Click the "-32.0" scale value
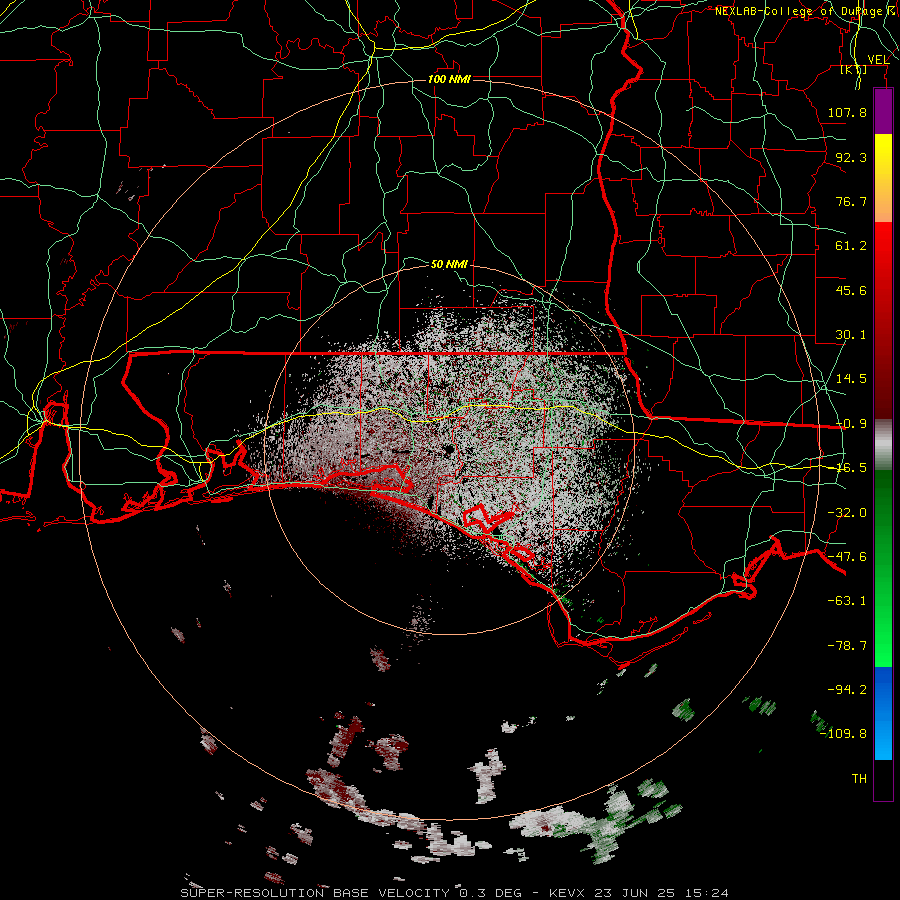This screenshot has height=900, width=900. coord(847,513)
